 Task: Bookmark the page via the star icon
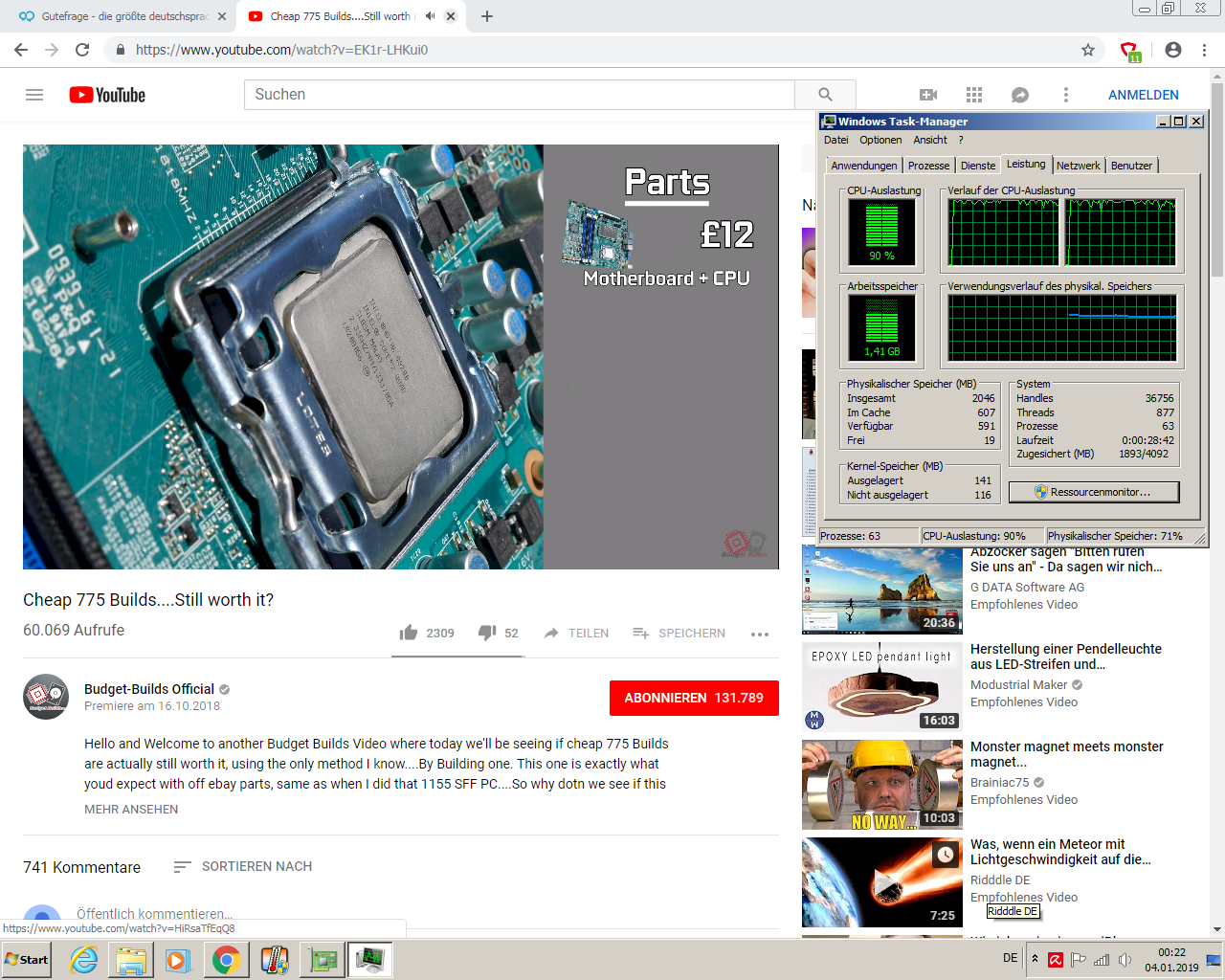1088,49
